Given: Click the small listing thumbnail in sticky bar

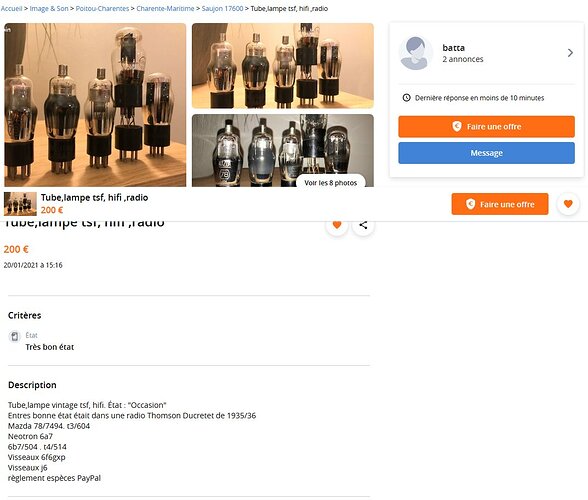Looking at the screenshot, I should tap(20, 204).
